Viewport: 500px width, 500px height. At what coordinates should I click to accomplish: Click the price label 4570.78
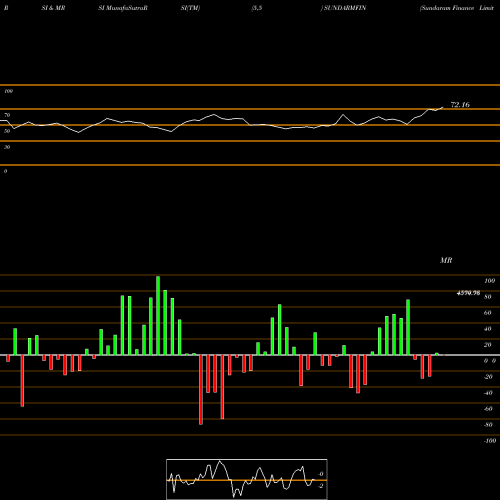point(468,293)
